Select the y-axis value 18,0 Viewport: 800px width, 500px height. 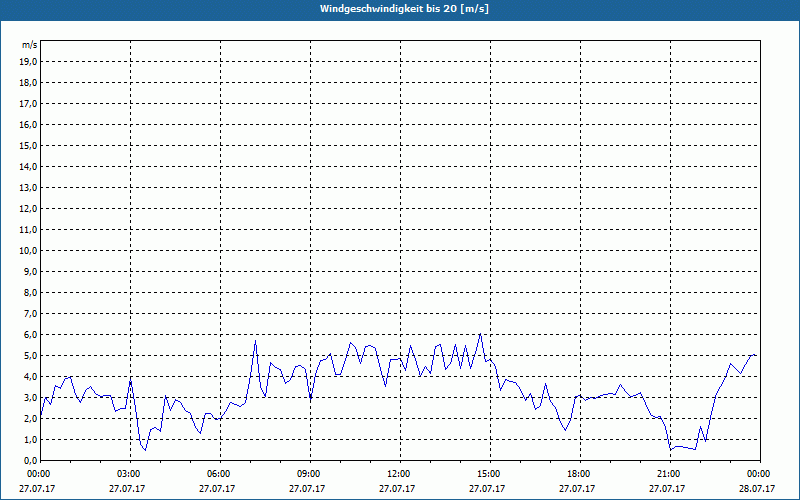[28, 83]
